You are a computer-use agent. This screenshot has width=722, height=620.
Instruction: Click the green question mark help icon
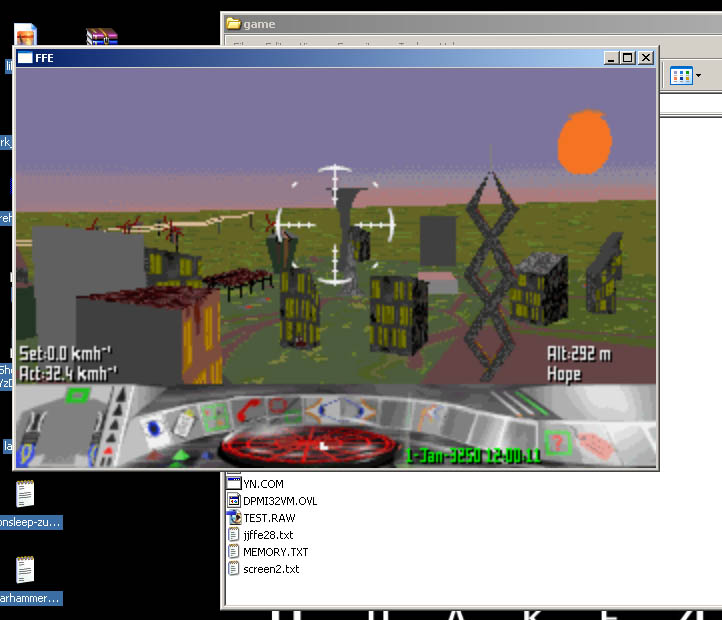557,443
